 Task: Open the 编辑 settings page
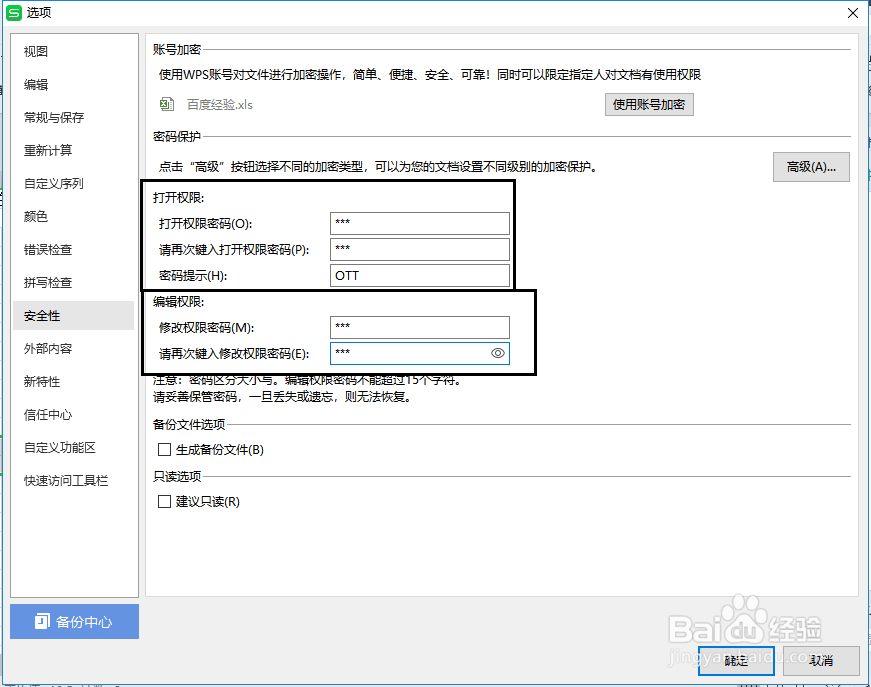click(x=34, y=84)
